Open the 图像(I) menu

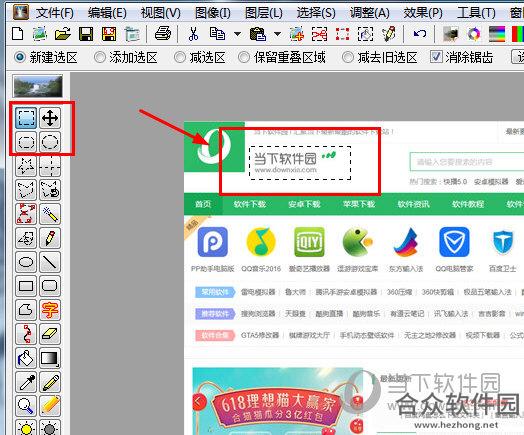[x=213, y=13]
